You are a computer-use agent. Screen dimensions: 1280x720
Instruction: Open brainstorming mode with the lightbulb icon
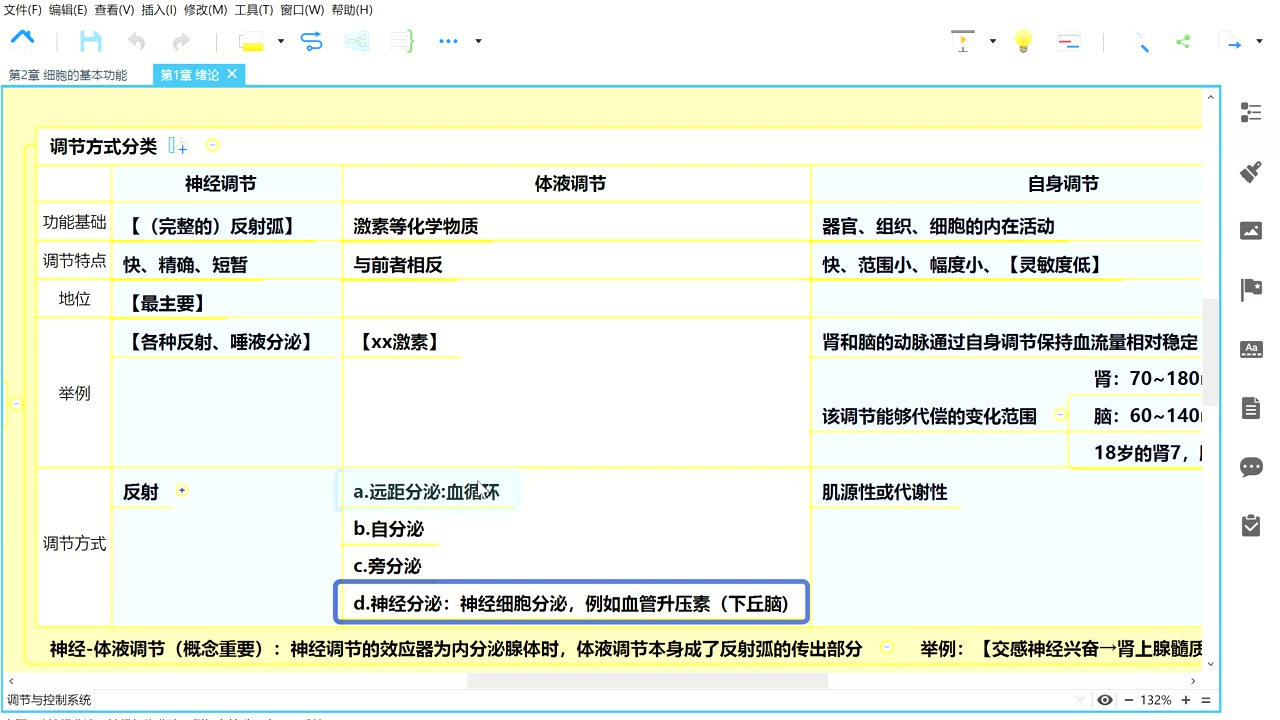pos(1023,41)
